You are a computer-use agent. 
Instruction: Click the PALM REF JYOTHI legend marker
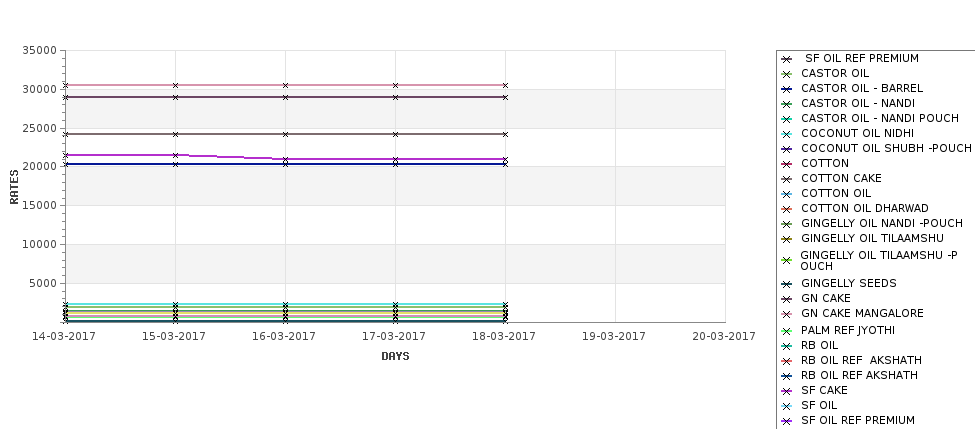coord(787,331)
